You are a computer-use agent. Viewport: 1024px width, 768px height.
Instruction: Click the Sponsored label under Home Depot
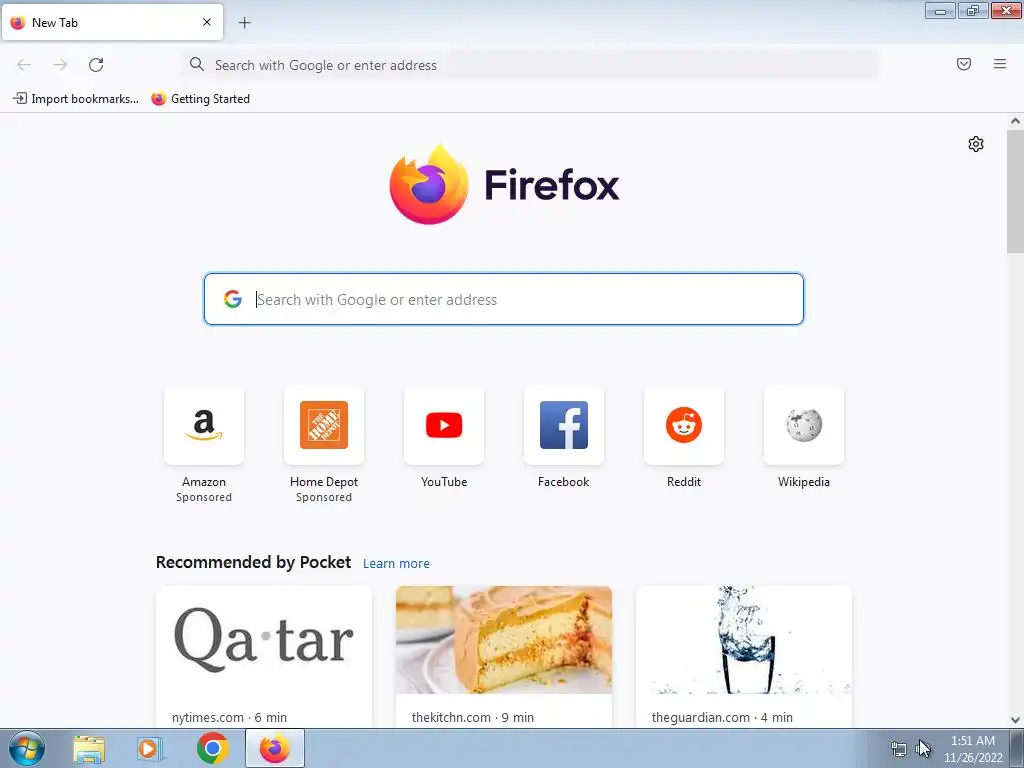324,497
